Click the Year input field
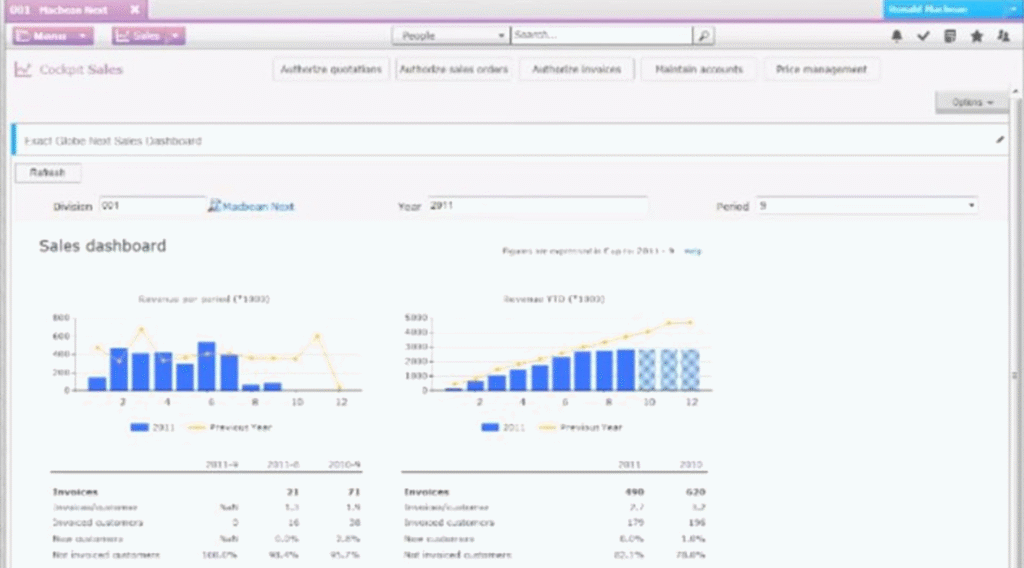The width and height of the screenshot is (1024, 568). pyautogui.click(x=537, y=206)
